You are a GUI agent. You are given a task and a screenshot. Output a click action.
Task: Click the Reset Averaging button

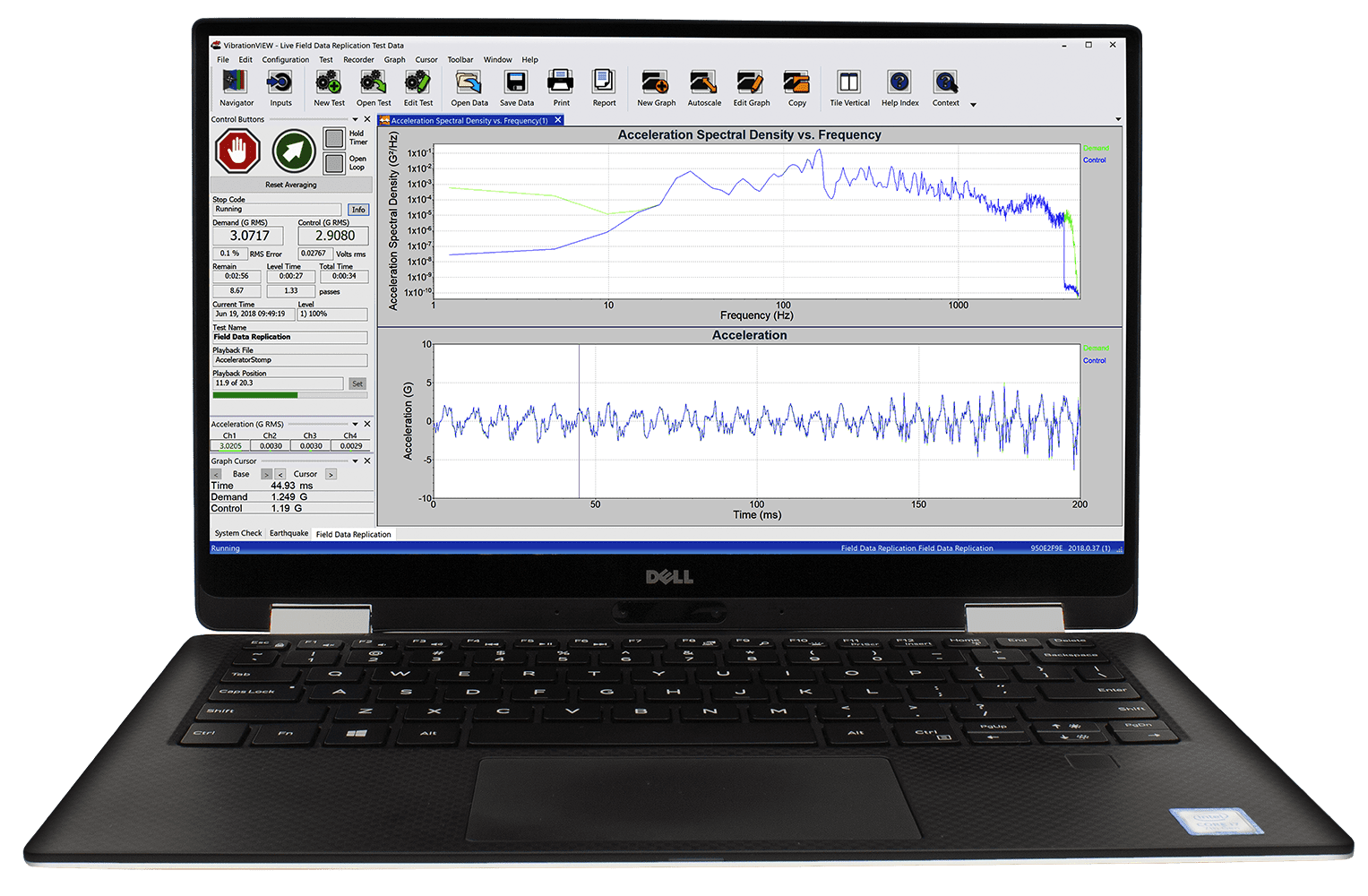[291, 185]
